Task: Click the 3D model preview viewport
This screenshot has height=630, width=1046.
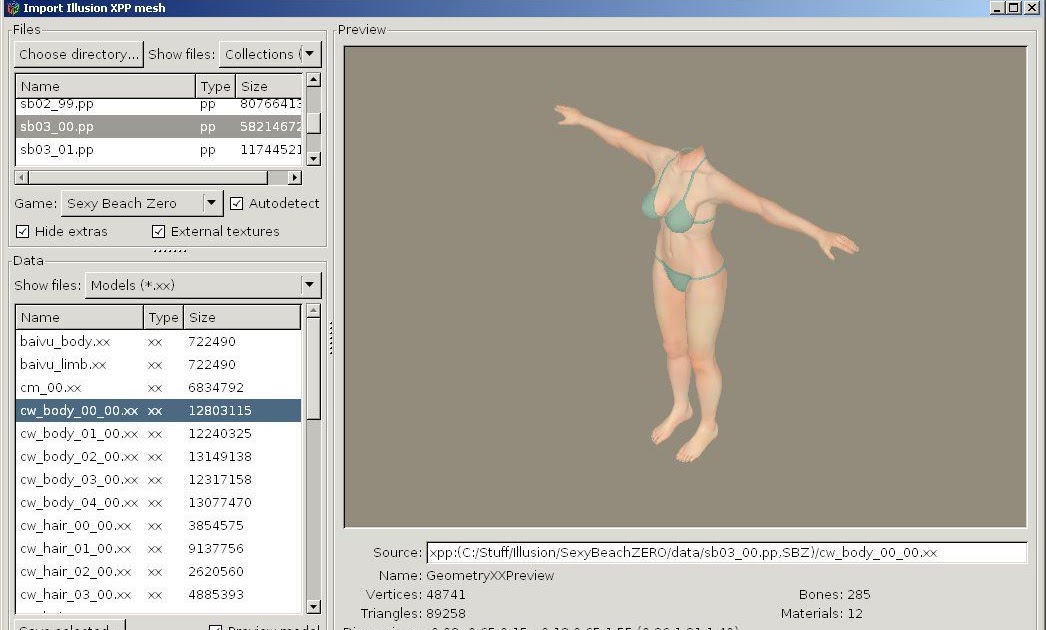Action: coord(685,287)
